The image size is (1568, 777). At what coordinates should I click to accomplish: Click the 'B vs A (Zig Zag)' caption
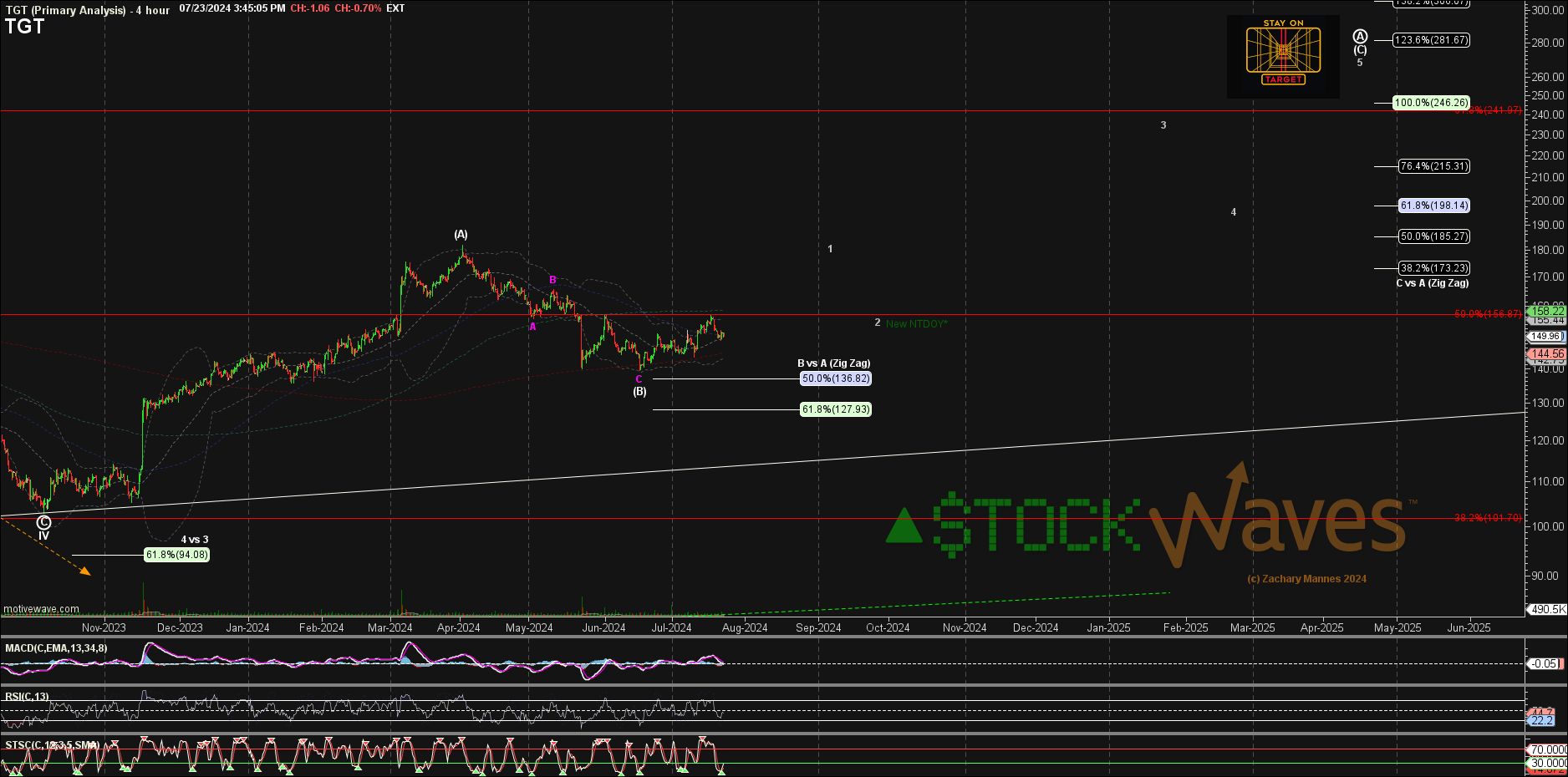pos(833,363)
